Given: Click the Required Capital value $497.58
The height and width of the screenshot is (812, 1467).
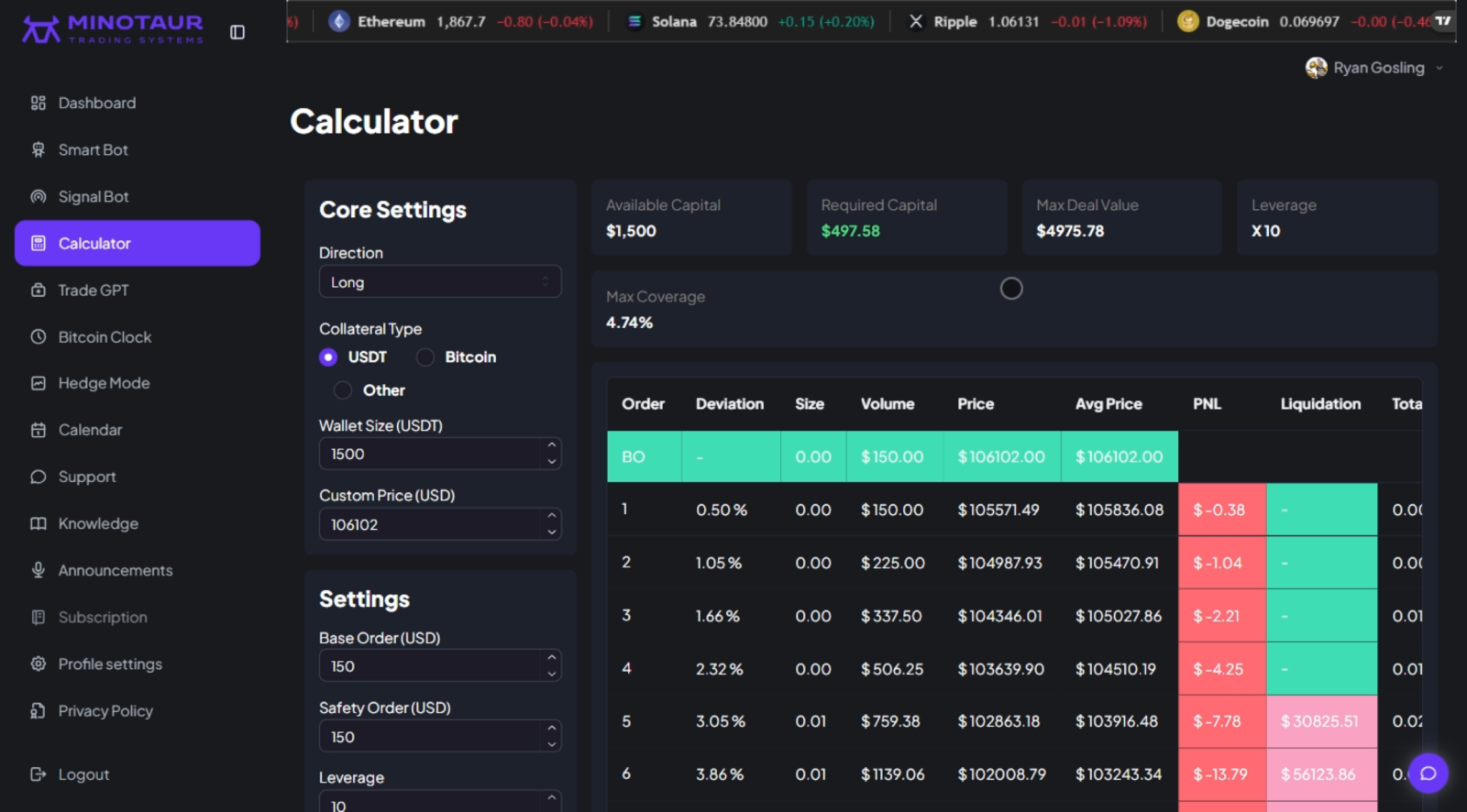Looking at the screenshot, I should (850, 231).
